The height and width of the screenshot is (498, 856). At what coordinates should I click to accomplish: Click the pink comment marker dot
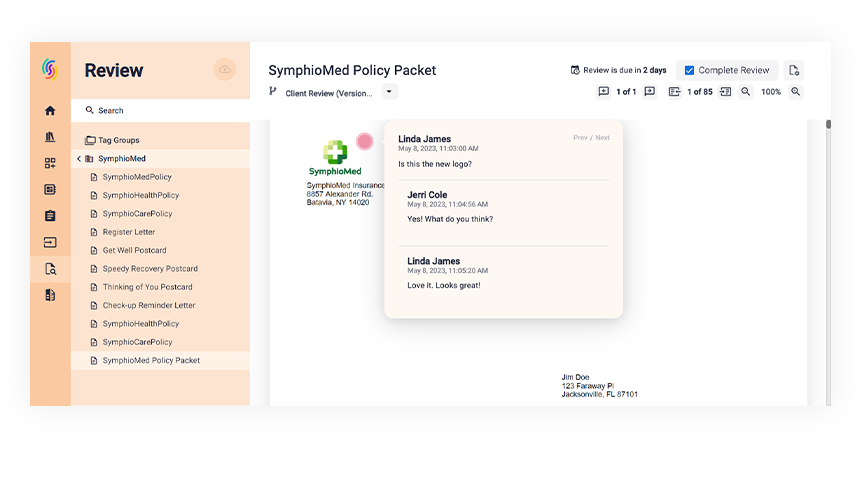pyautogui.click(x=365, y=142)
